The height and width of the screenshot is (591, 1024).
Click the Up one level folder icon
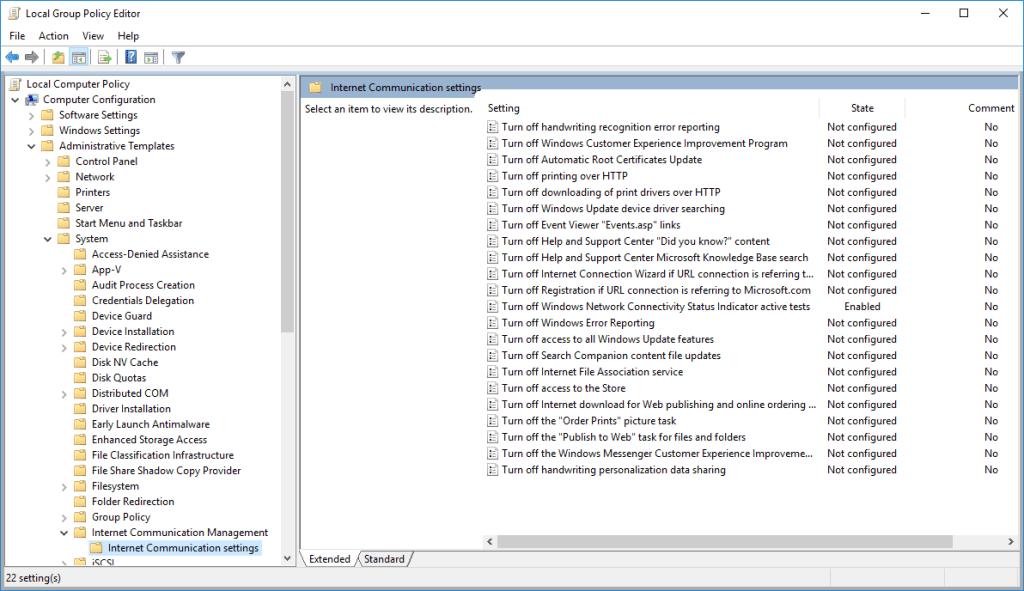pyautogui.click(x=58, y=57)
